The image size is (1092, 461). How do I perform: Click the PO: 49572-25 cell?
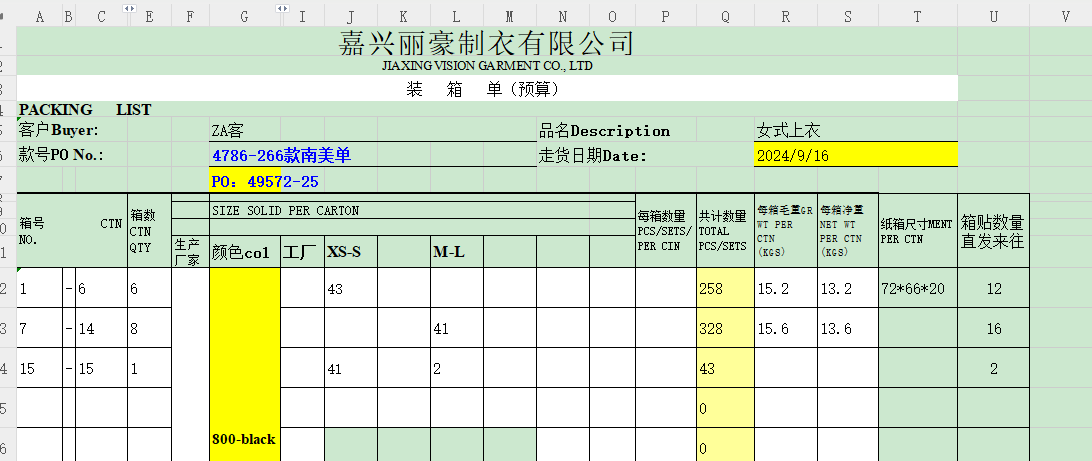click(x=265, y=181)
